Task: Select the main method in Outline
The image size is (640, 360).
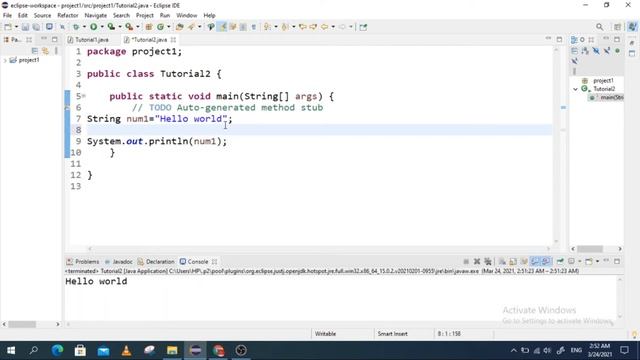Action: [607, 98]
